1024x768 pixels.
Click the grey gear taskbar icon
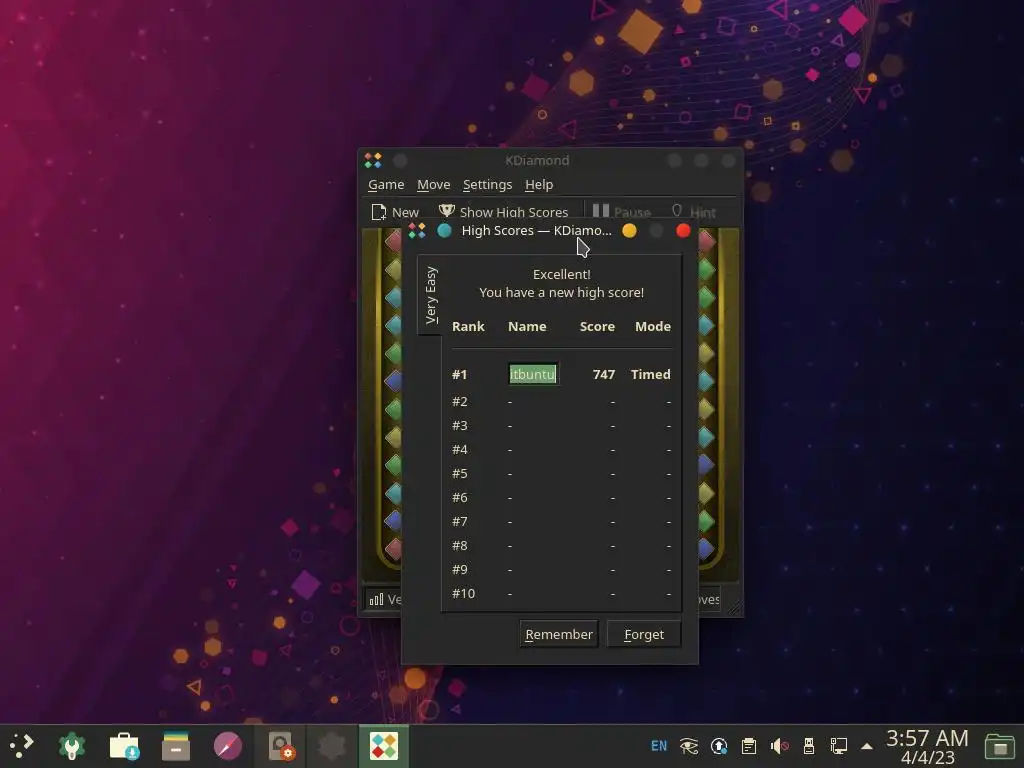click(332, 746)
